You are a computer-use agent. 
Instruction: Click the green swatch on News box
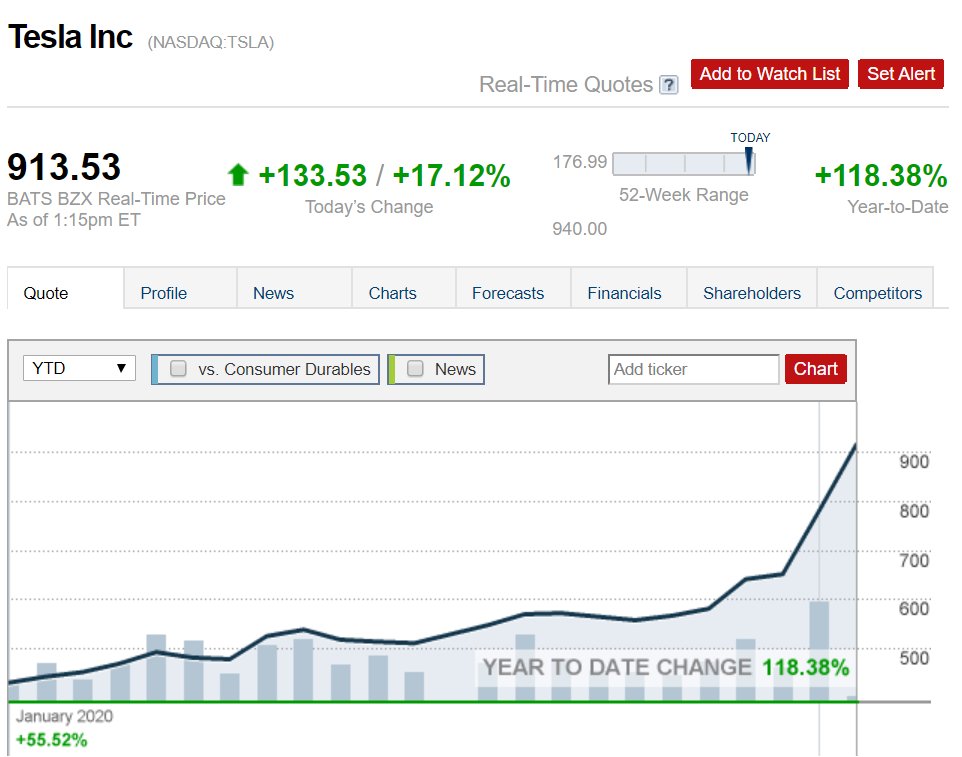[391, 369]
